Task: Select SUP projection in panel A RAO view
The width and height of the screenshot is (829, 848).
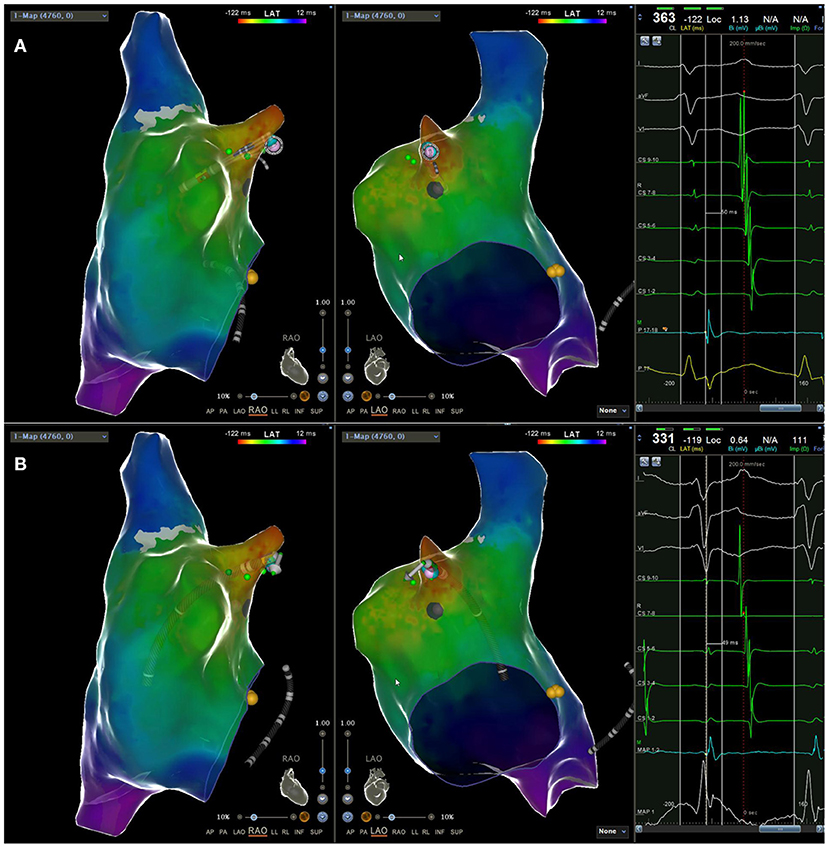Action: 317,411
